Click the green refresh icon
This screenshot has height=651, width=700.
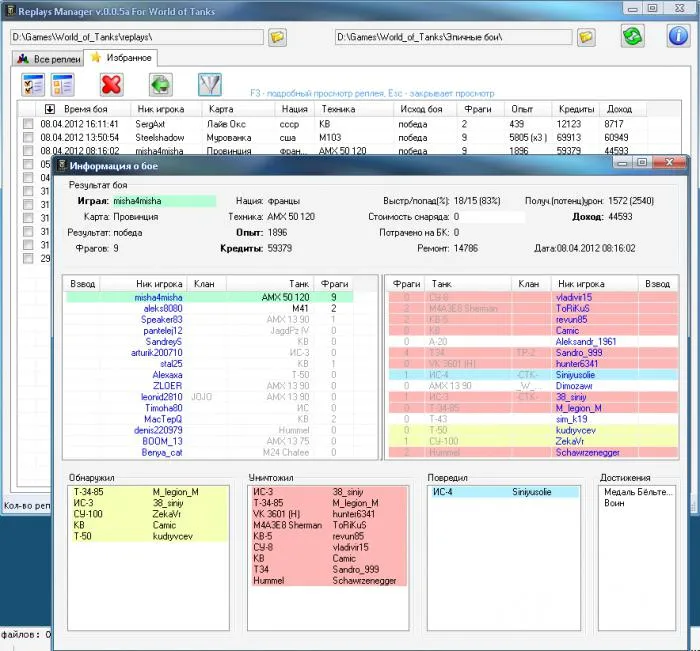[632, 37]
